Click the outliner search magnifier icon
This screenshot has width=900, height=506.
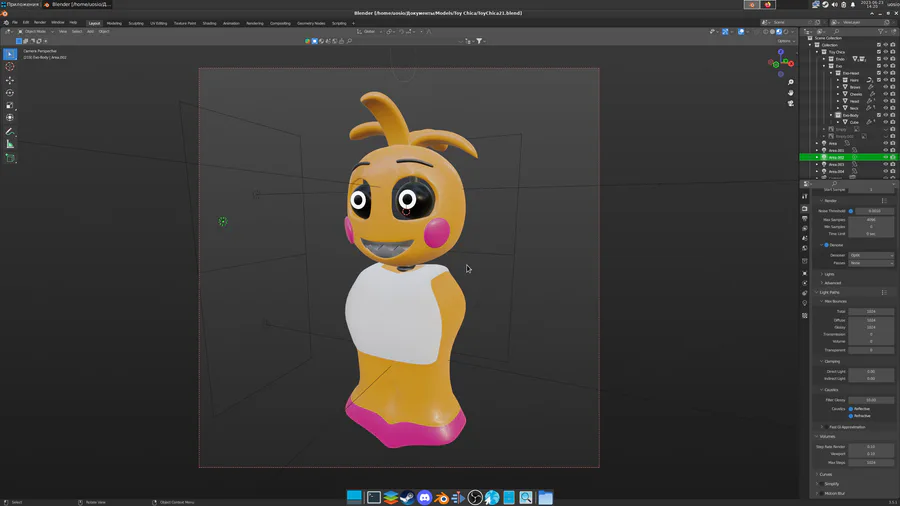click(836, 32)
